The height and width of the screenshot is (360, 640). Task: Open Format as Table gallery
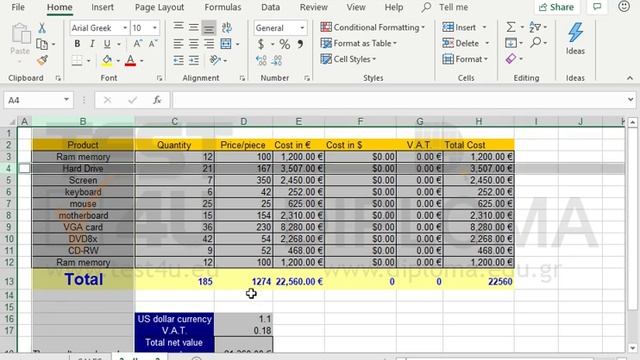point(359,43)
